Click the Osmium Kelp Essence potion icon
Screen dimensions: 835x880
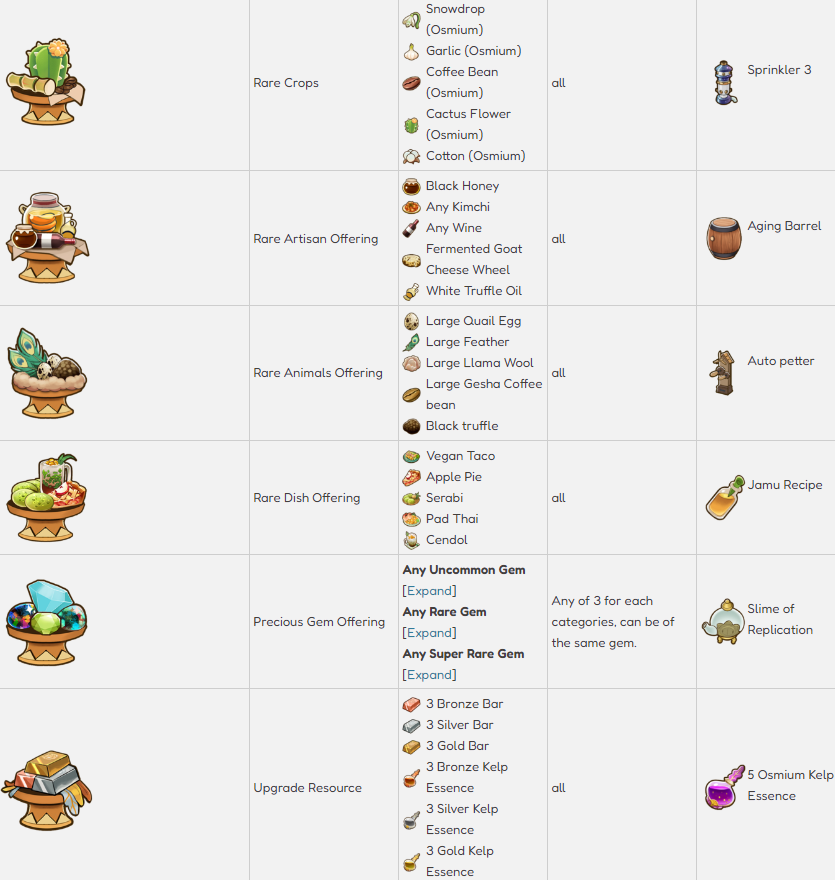tap(724, 787)
